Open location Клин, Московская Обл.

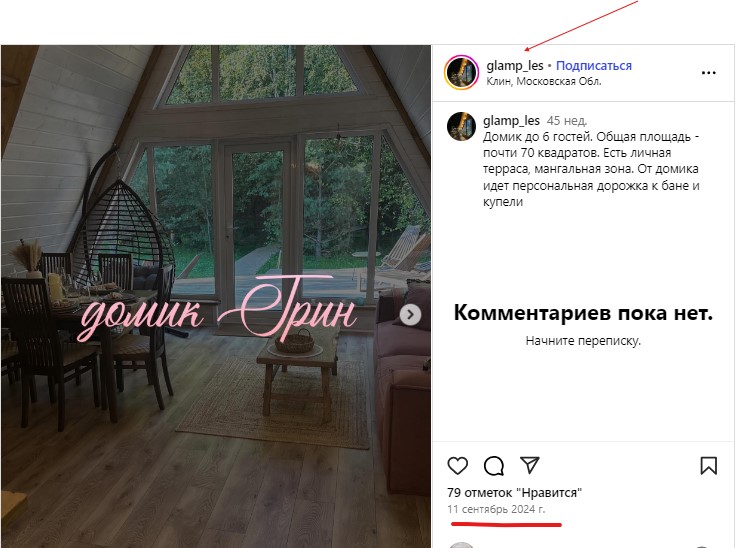(544, 81)
